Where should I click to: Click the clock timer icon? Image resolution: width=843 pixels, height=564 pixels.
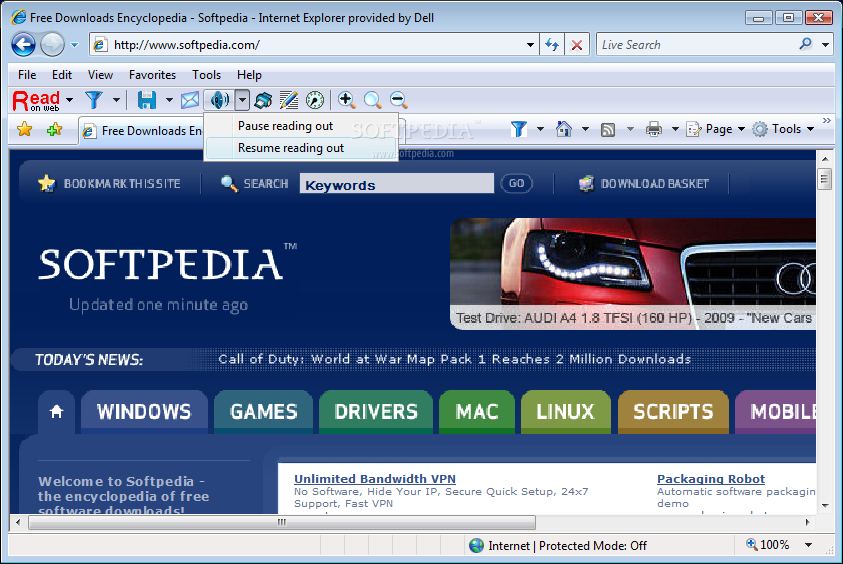pos(315,100)
